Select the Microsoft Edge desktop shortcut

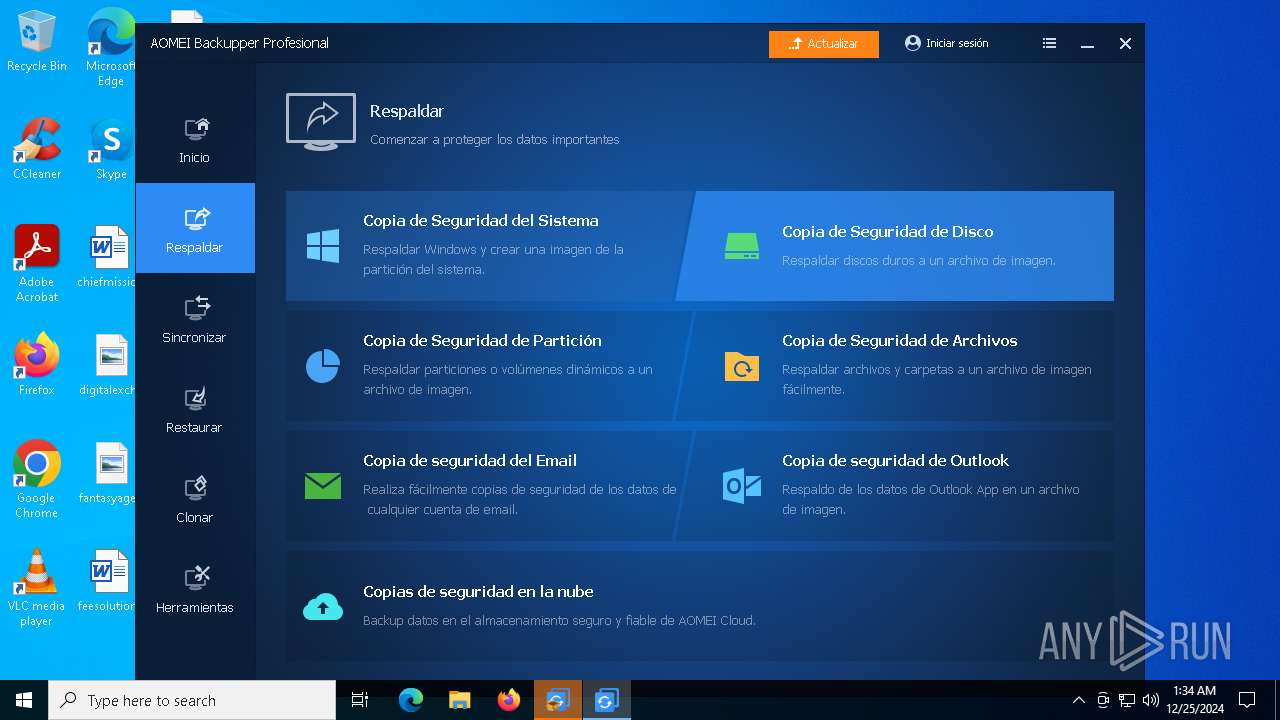(111, 48)
